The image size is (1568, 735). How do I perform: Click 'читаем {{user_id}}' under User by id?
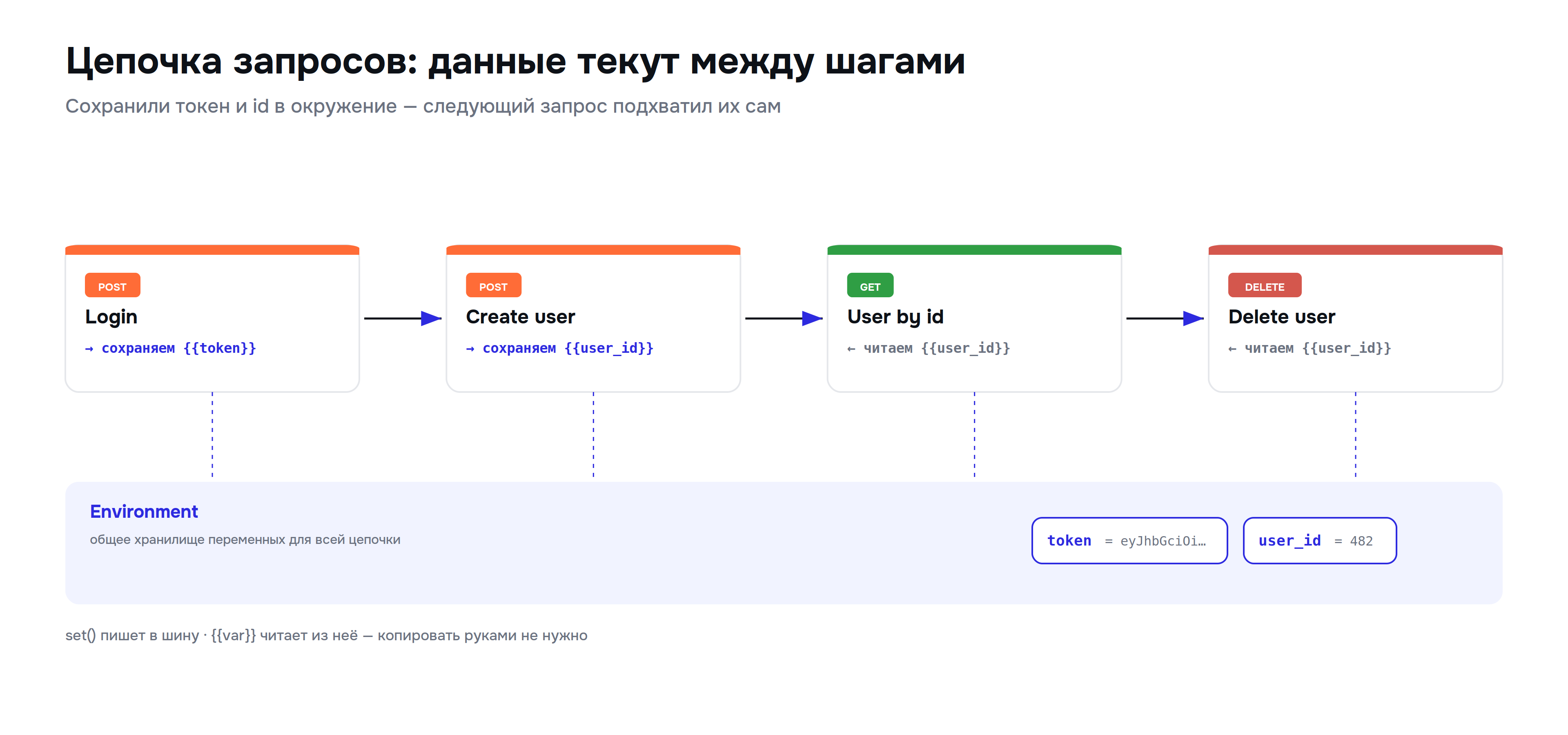click(x=928, y=349)
